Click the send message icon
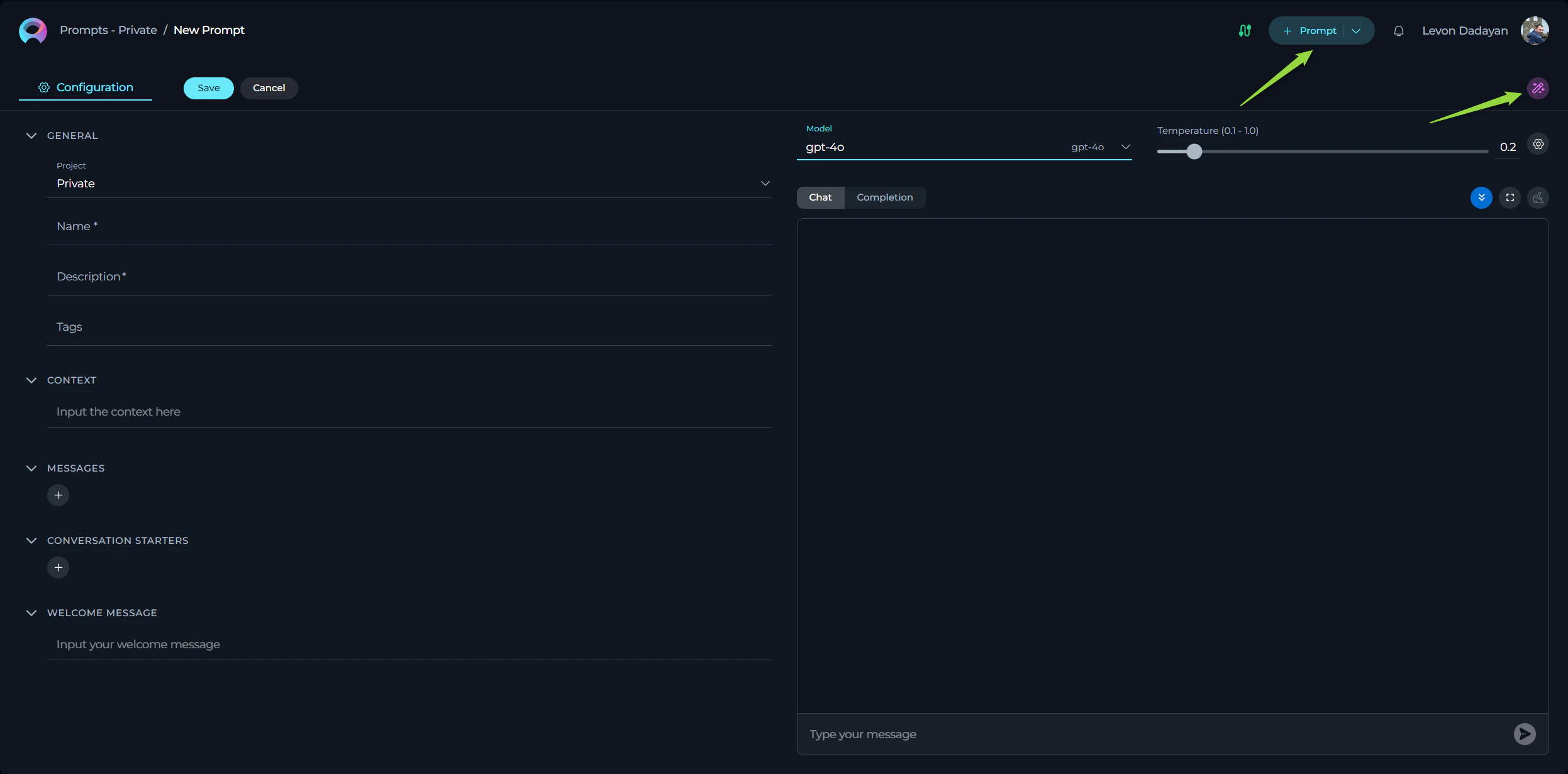This screenshot has height=774, width=1568. click(x=1525, y=734)
